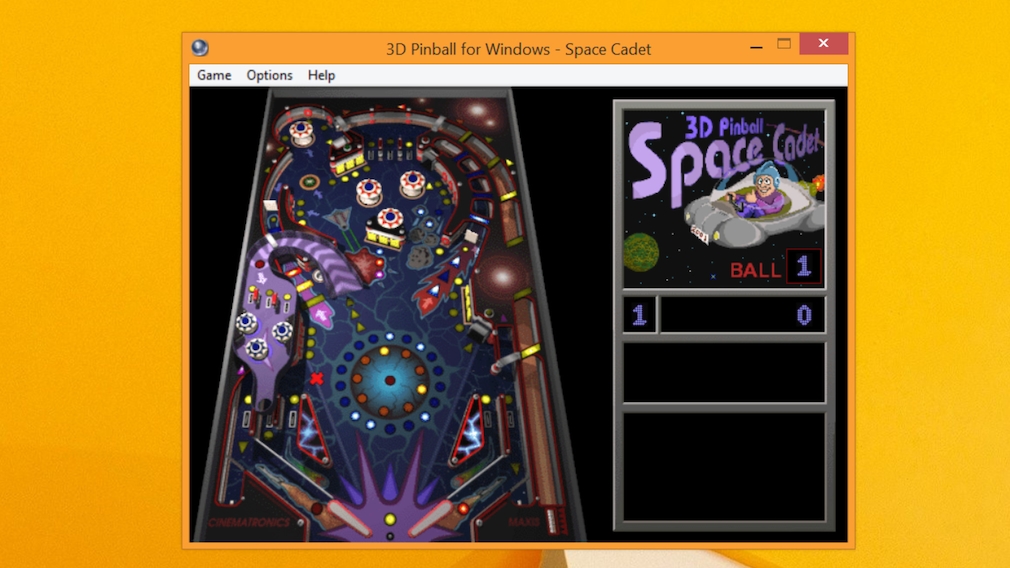
Task: Open the Options menu
Action: coord(269,75)
